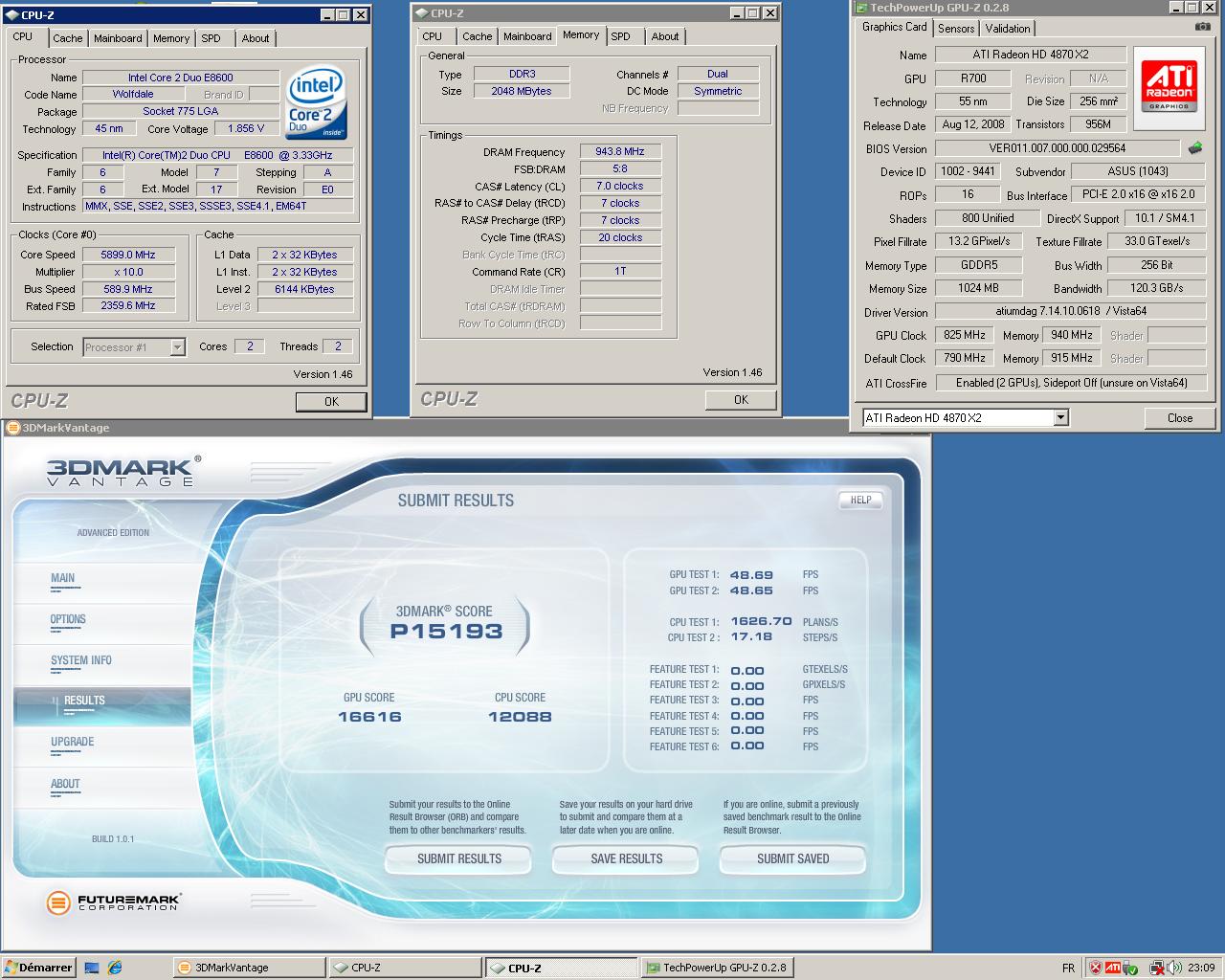Click the CPU SCORE 12088 value

(520, 717)
